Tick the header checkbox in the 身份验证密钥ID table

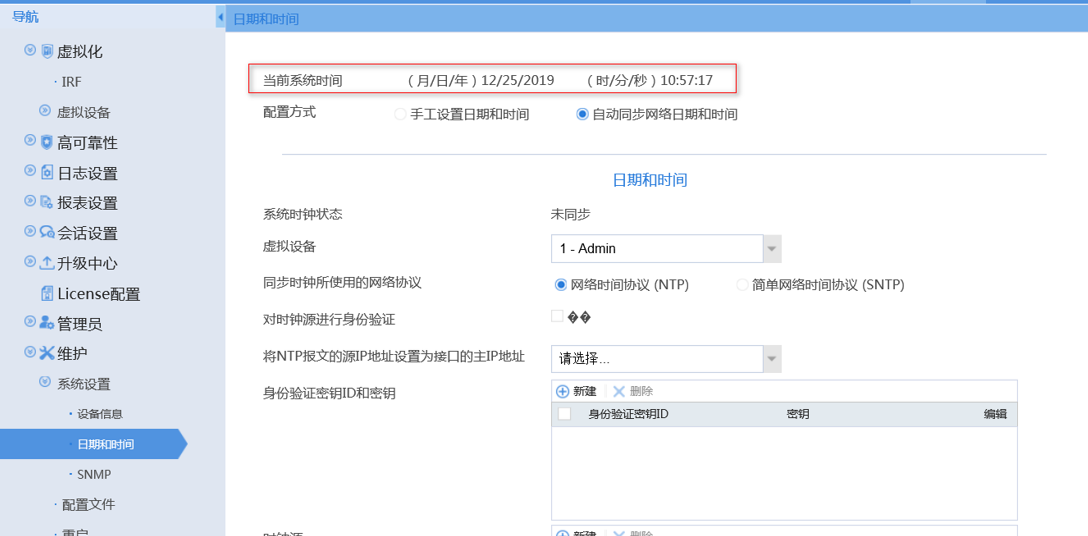[x=564, y=414]
